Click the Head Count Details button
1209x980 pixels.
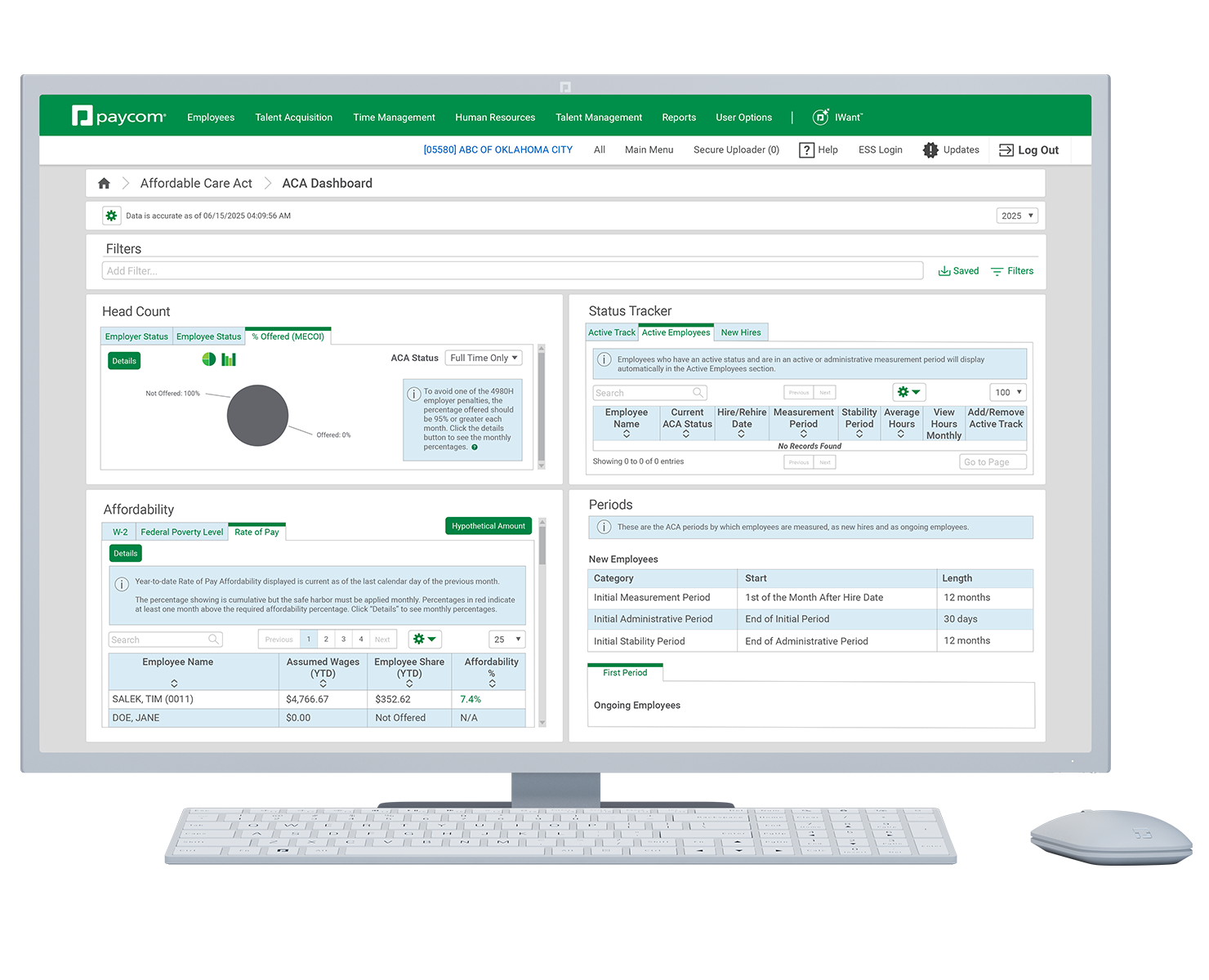pyautogui.click(x=124, y=361)
